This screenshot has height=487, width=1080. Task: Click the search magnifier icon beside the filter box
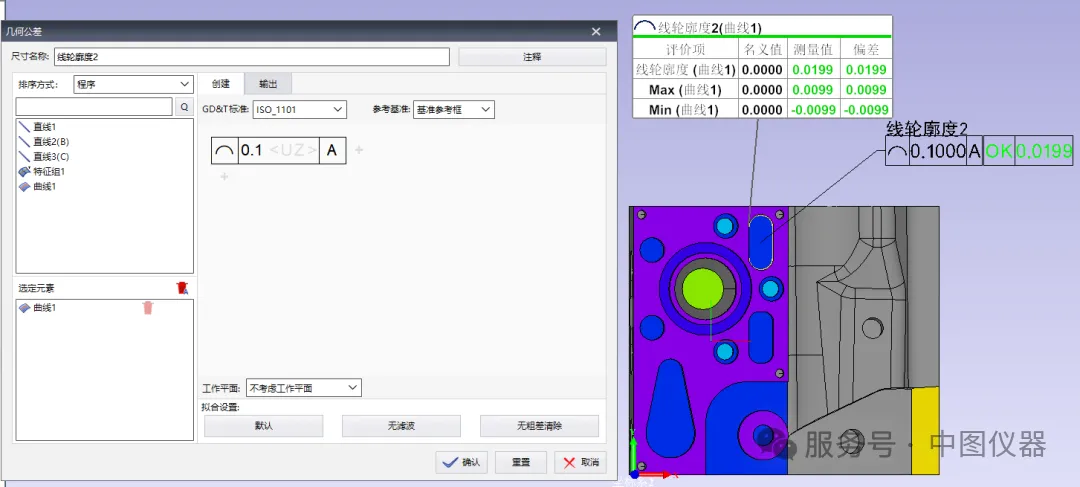coord(184,106)
